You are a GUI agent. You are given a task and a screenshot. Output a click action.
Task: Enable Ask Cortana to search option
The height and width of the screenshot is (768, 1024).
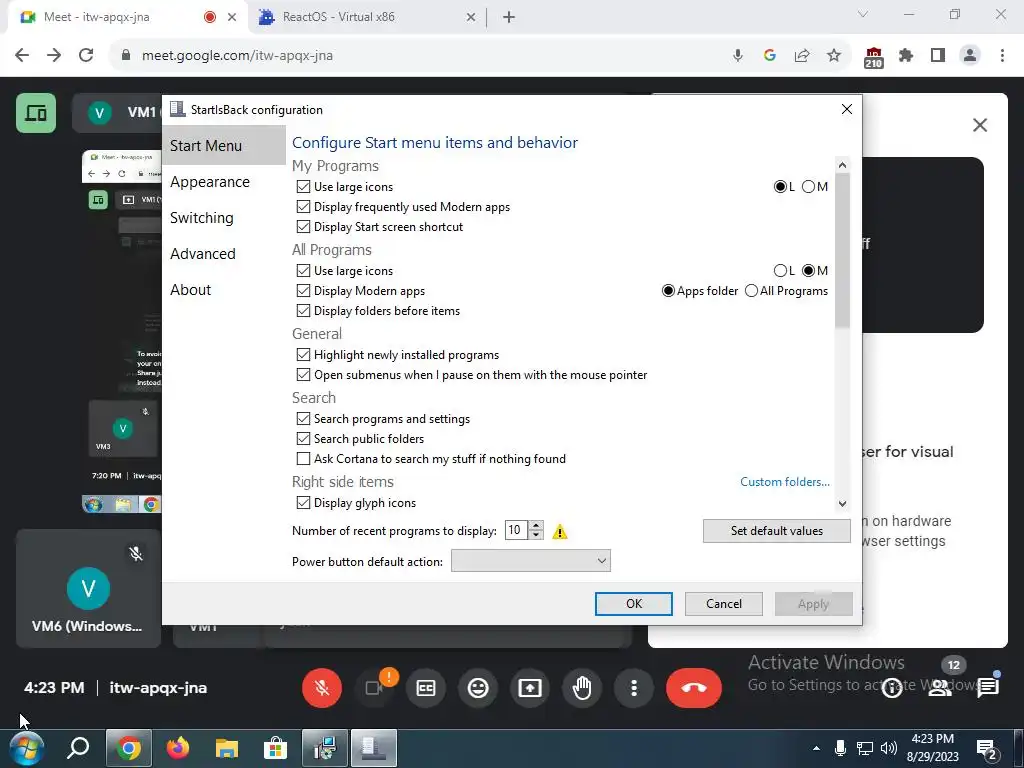(x=303, y=459)
